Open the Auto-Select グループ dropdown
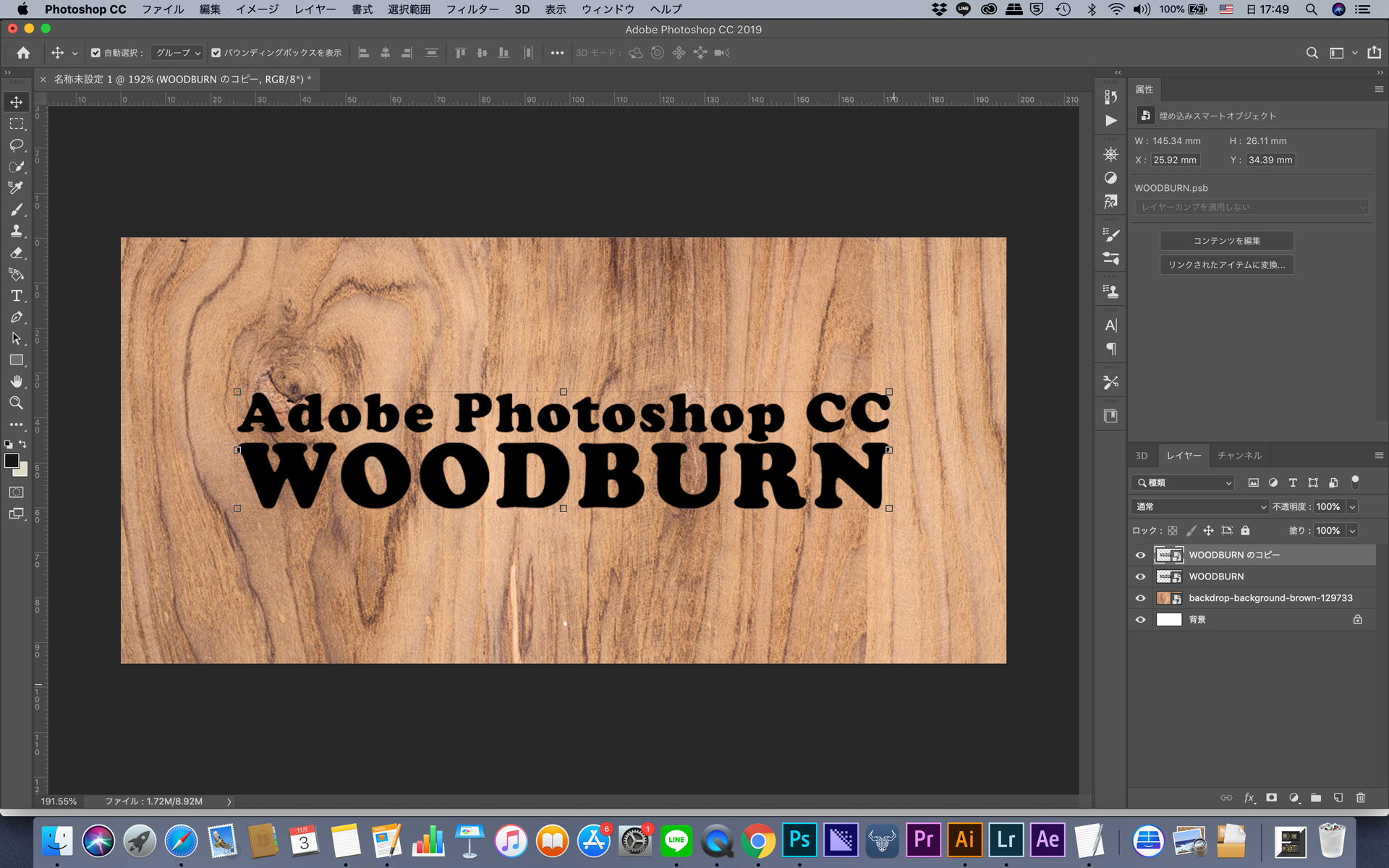Screen dimensions: 1389x868 coord(178,53)
